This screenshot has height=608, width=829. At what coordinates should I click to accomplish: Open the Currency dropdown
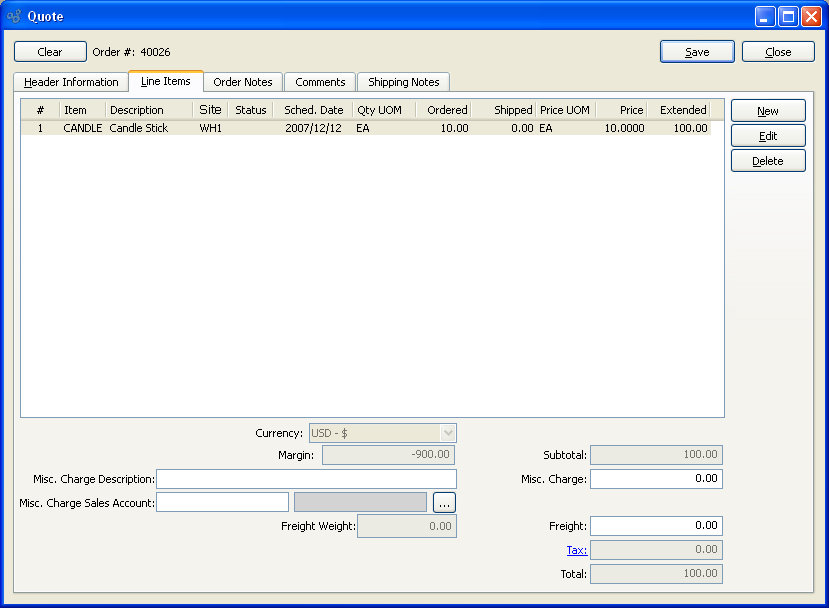(x=383, y=433)
